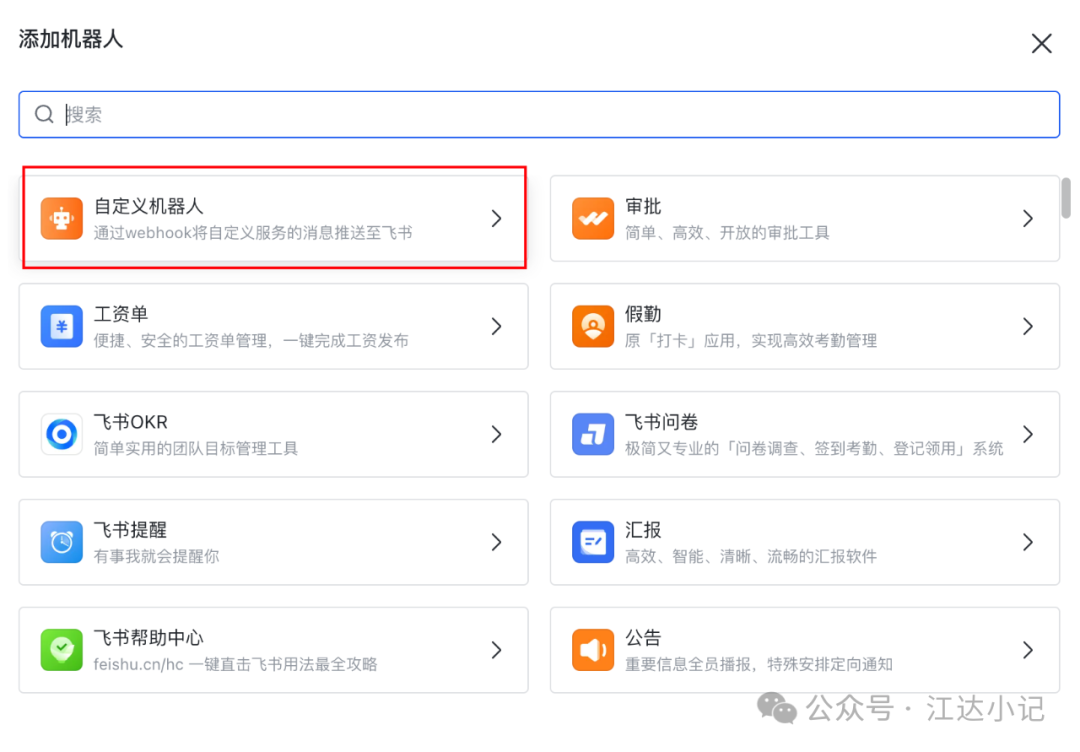Click the 审批 approval checkmark icon
Screen dimensions: 1080x752
coord(592,218)
